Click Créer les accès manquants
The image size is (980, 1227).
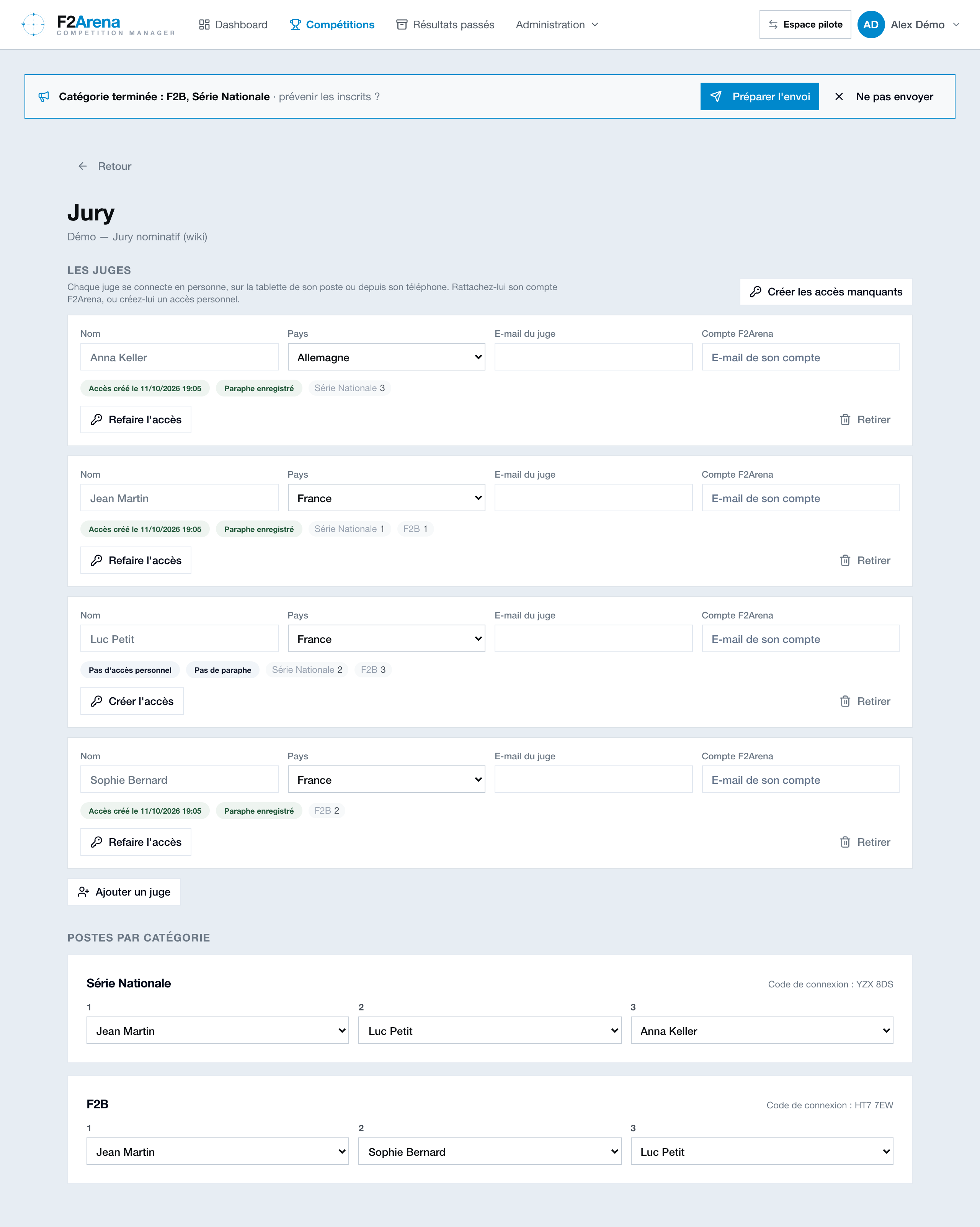pos(826,292)
